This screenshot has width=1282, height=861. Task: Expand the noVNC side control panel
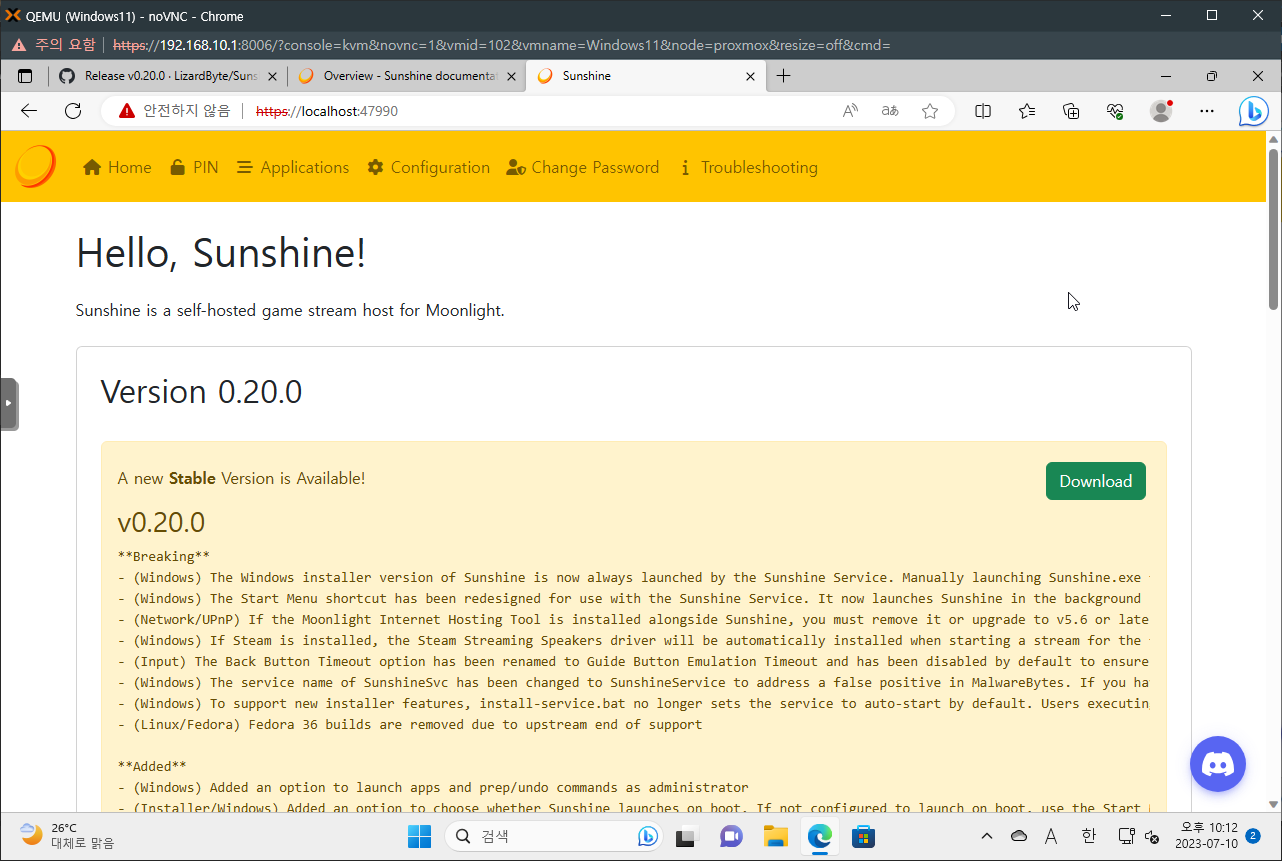(x=9, y=403)
